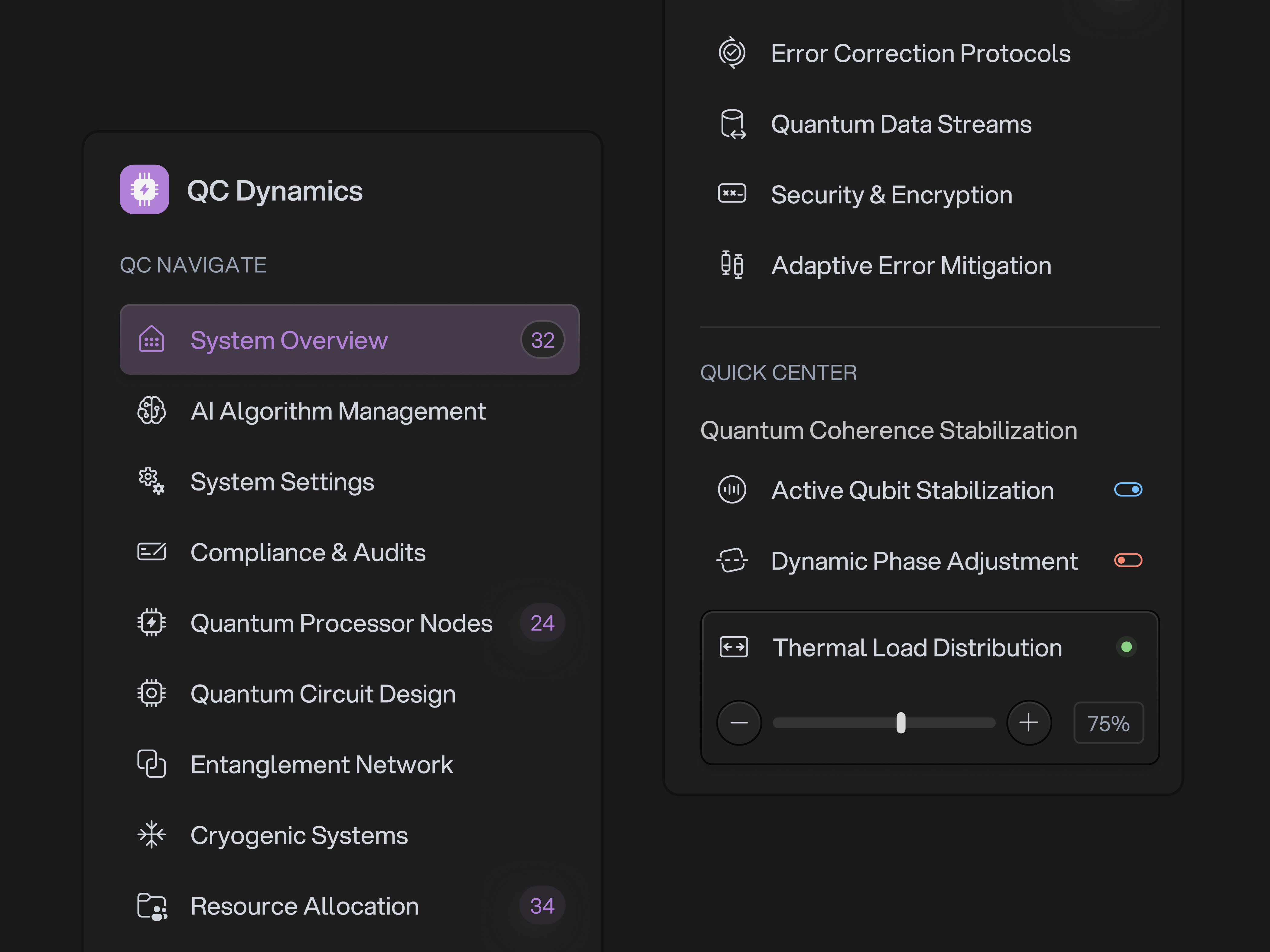Image resolution: width=1270 pixels, height=952 pixels.
Task: Open Compliance & Audits
Action: click(x=308, y=552)
